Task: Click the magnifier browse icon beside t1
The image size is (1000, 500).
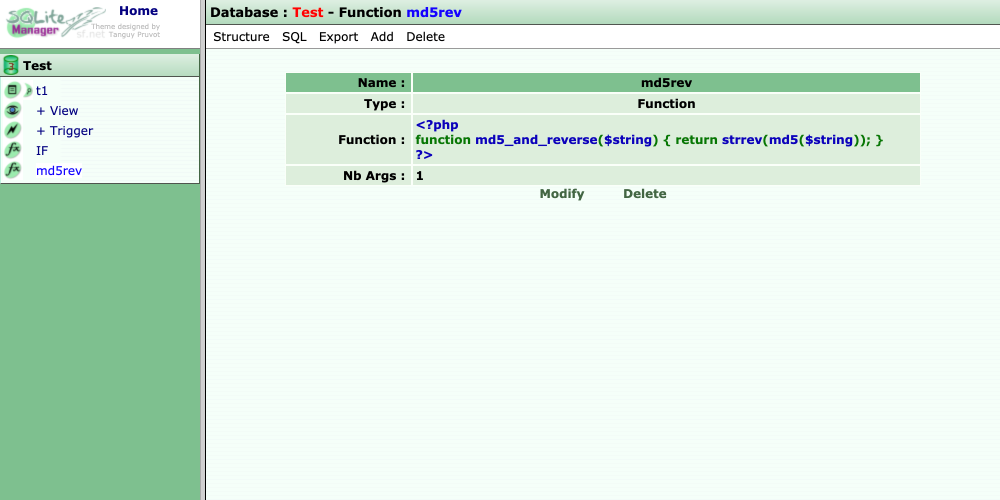Action: (28, 91)
